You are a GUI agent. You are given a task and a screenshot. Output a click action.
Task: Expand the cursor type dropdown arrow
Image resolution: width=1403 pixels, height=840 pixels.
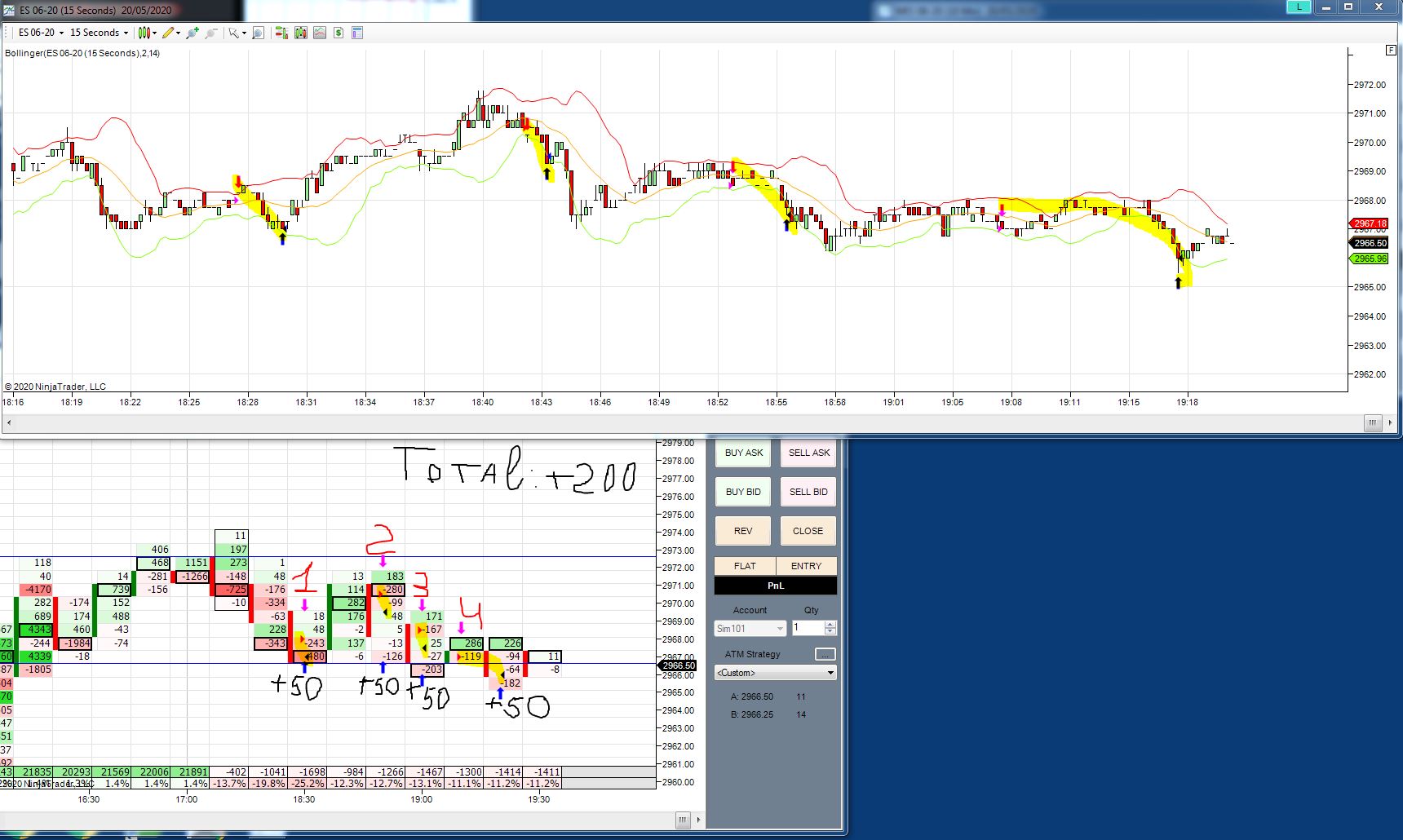pyautogui.click(x=243, y=33)
